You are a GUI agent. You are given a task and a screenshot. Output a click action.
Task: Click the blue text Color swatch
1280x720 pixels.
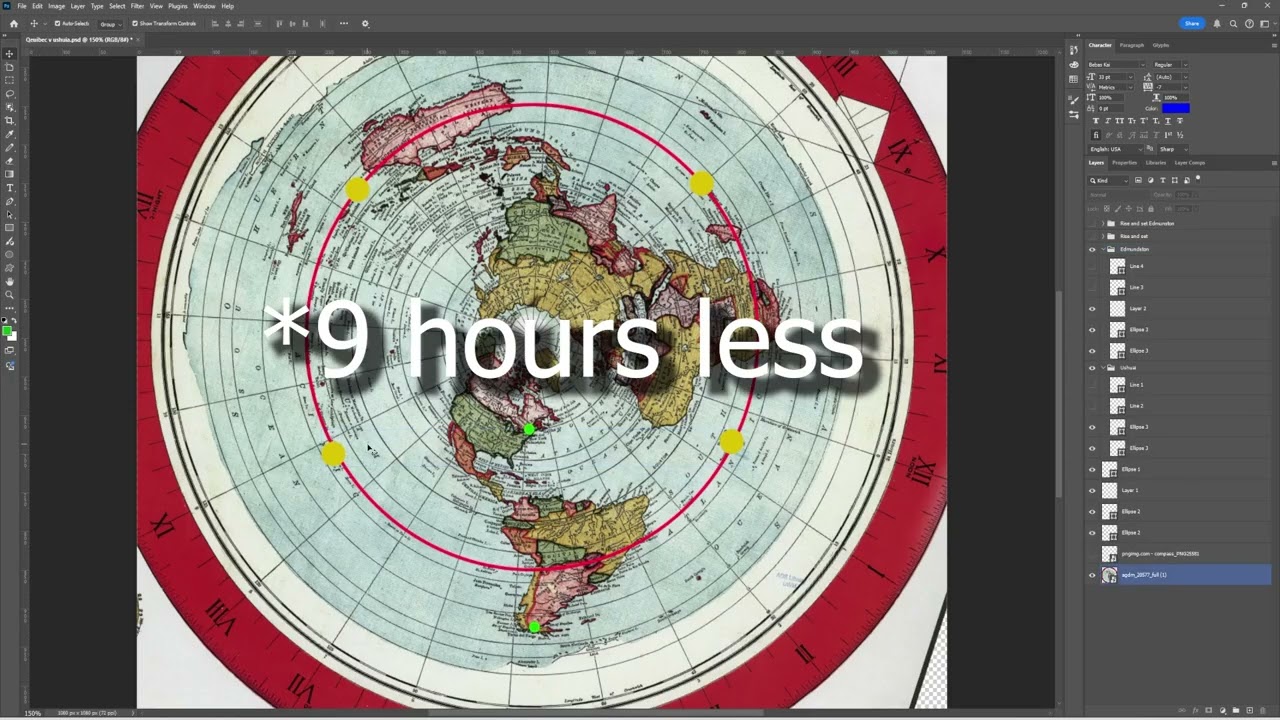pos(1176,108)
